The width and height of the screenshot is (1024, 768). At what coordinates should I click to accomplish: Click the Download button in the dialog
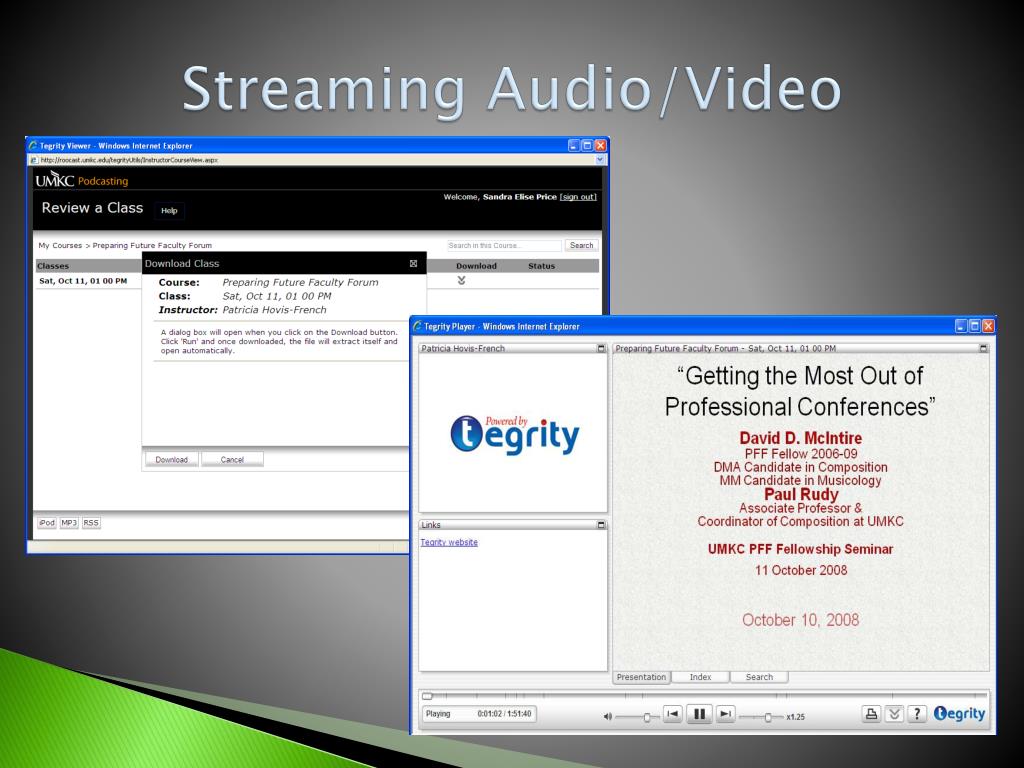171,460
